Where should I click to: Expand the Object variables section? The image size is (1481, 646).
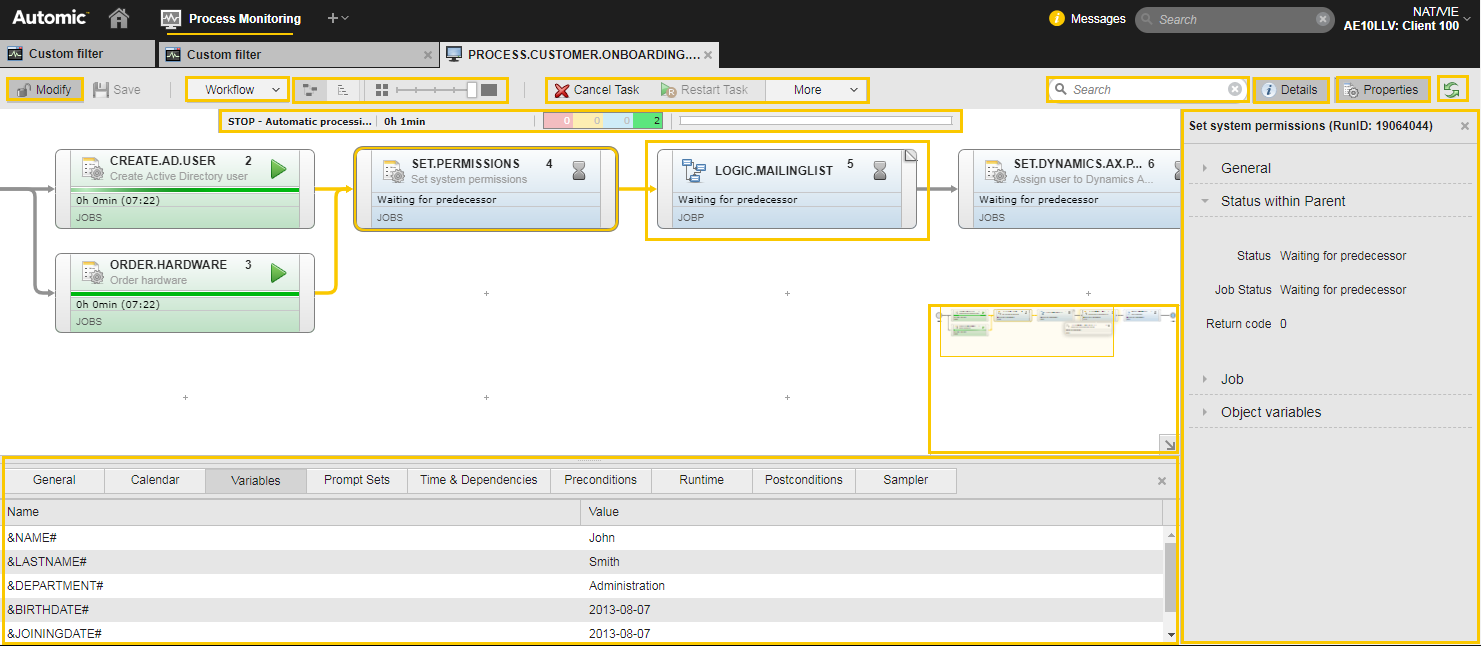pyautogui.click(x=1270, y=412)
